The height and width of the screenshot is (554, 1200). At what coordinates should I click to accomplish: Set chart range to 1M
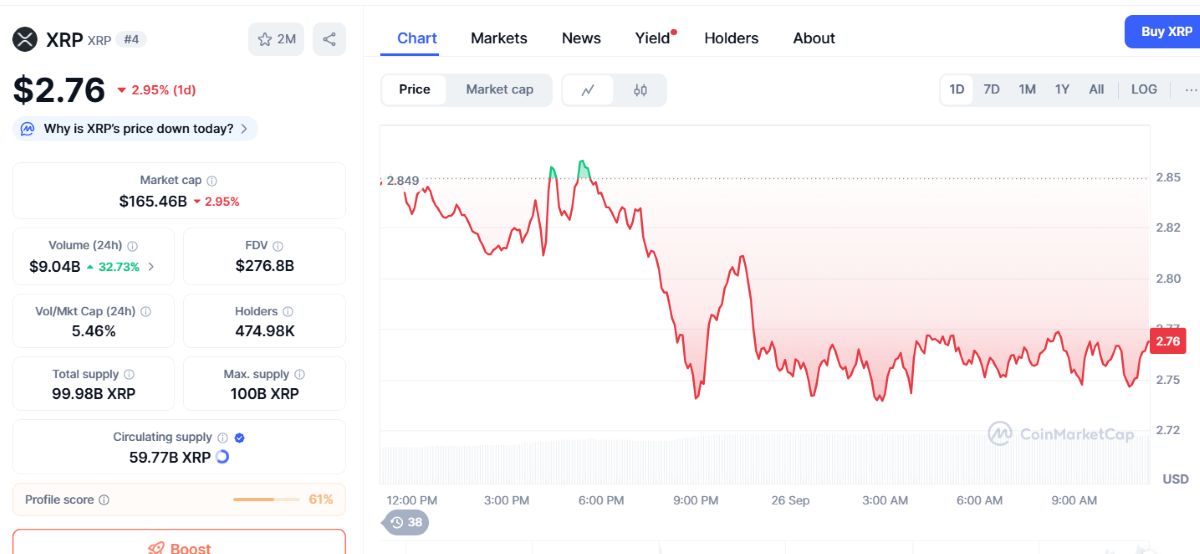[1027, 89]
